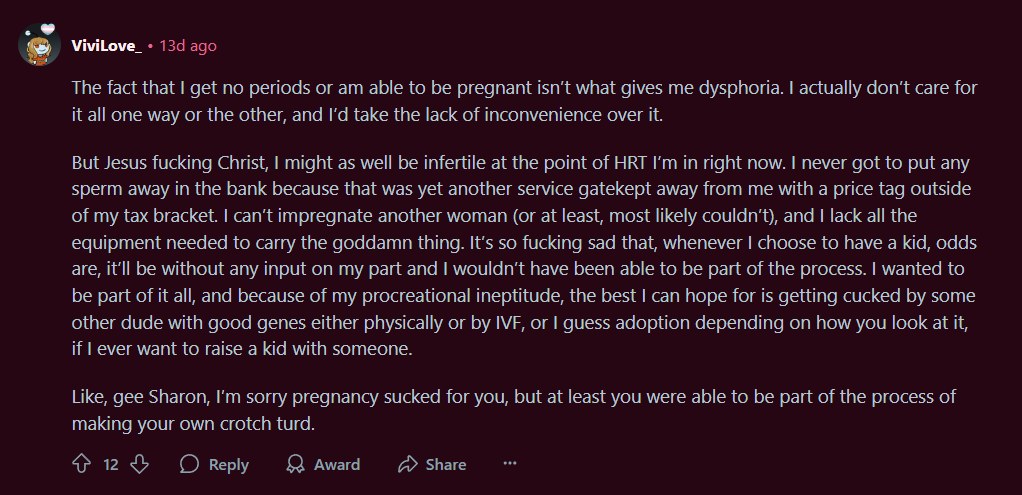Click the dot separator before the timestamp
This screenshot has width=1022, height=495.
[151, 46]
